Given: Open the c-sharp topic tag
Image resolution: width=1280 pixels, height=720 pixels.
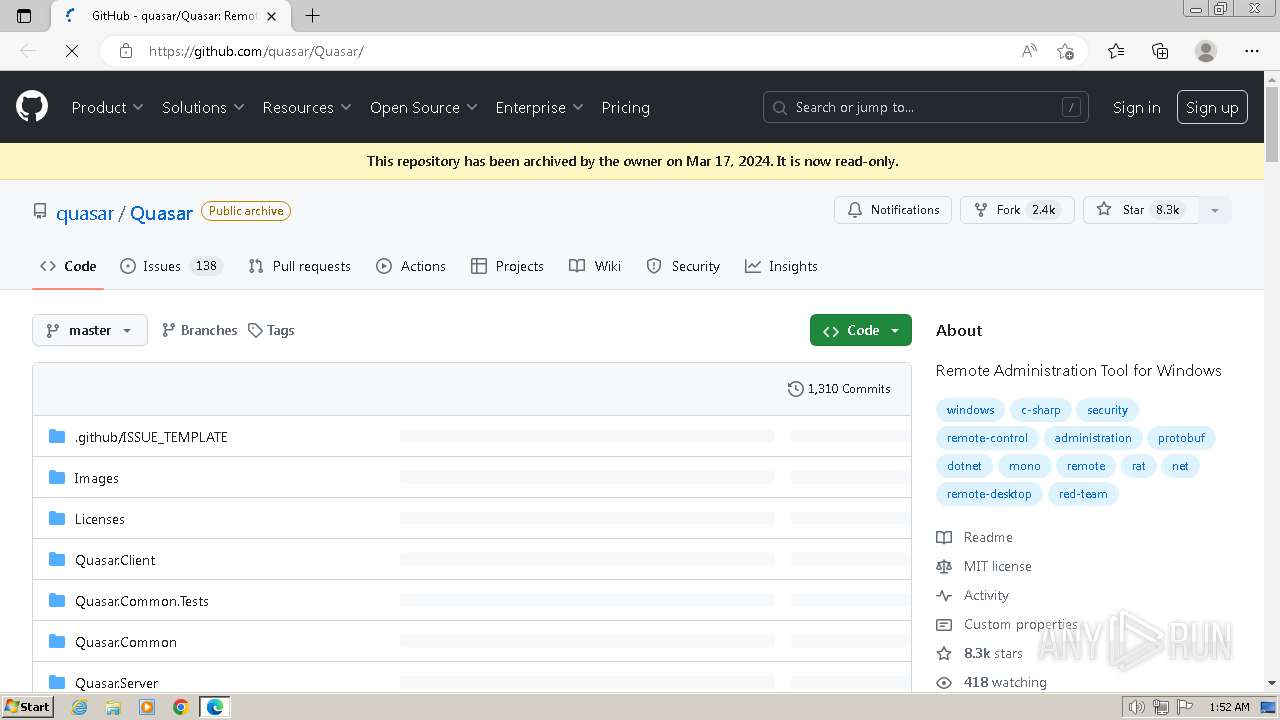Looking at the screenshot, I should pyautogui.click(x=1040, y=410).
